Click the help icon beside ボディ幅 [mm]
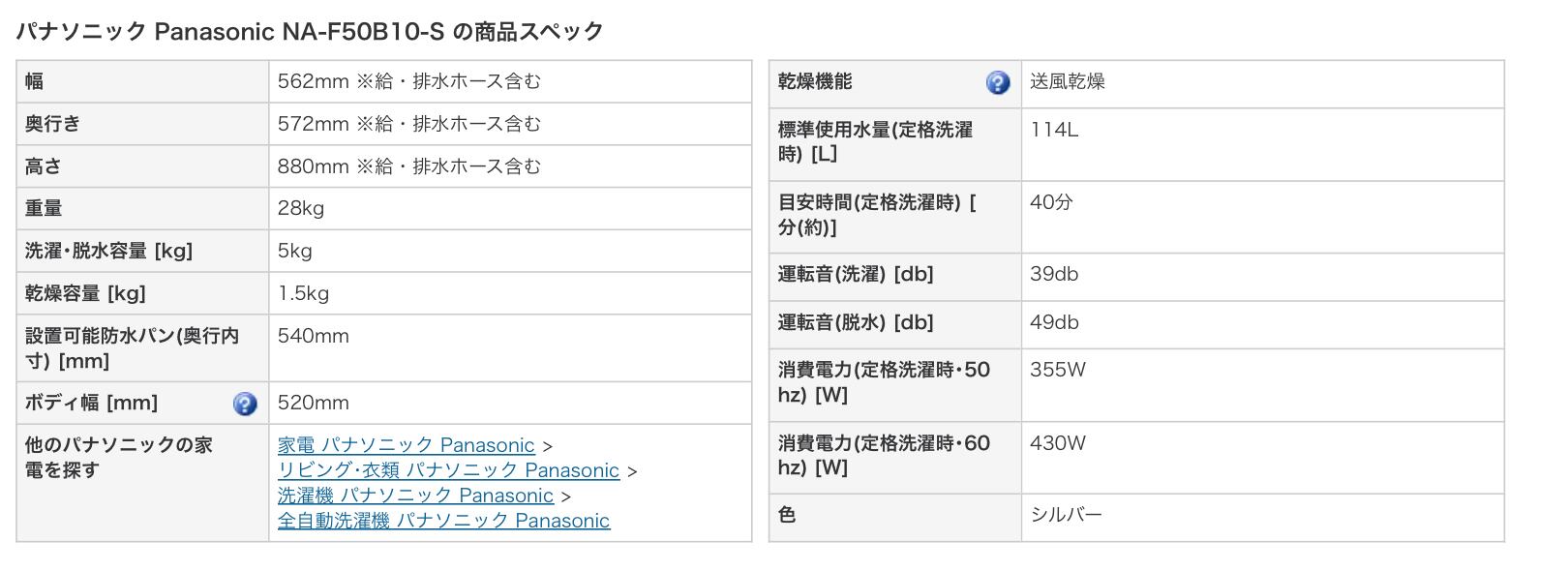 (x=245, y=404)
